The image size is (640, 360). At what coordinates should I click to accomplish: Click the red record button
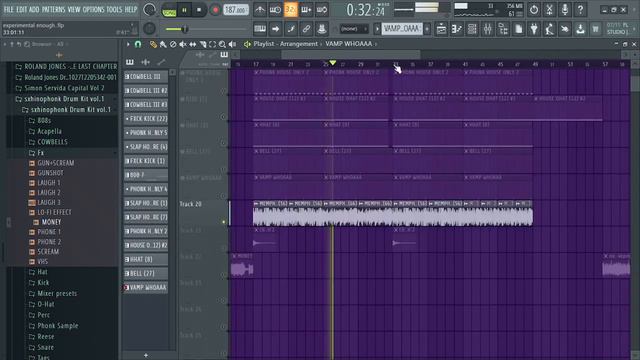pyautogui.click(x=215, y=10)
